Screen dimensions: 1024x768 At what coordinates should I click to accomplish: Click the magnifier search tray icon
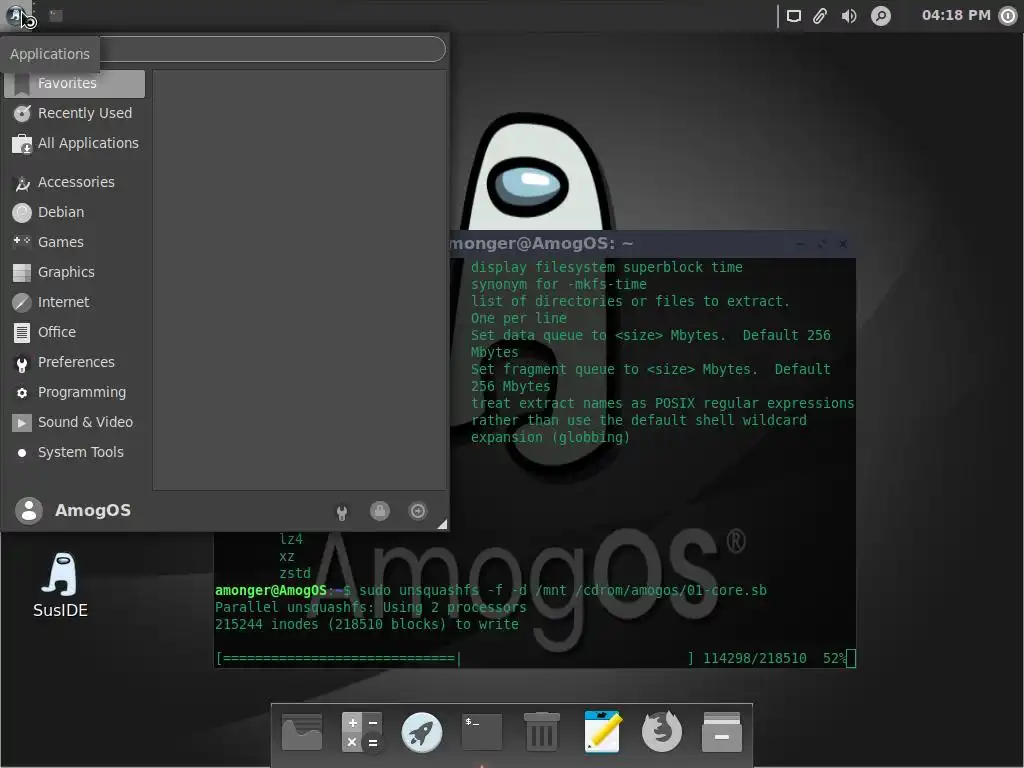pos(881,16)
